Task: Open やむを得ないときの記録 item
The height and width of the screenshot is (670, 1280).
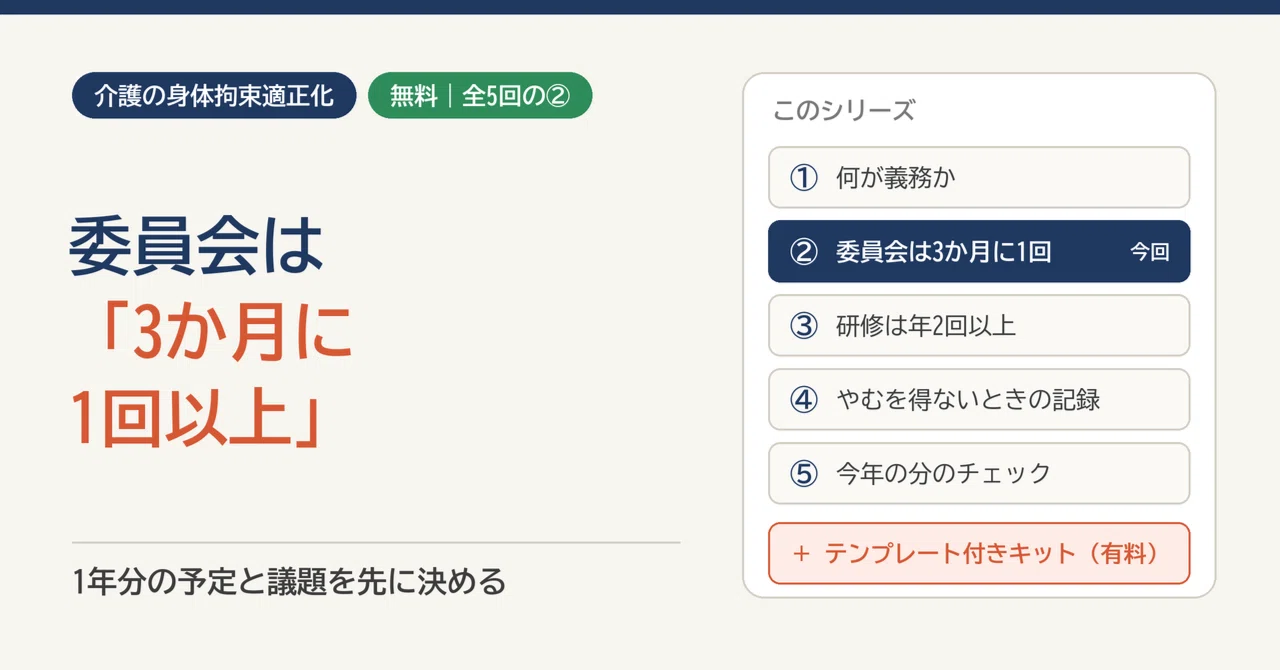Action: [x=979, y=400]
